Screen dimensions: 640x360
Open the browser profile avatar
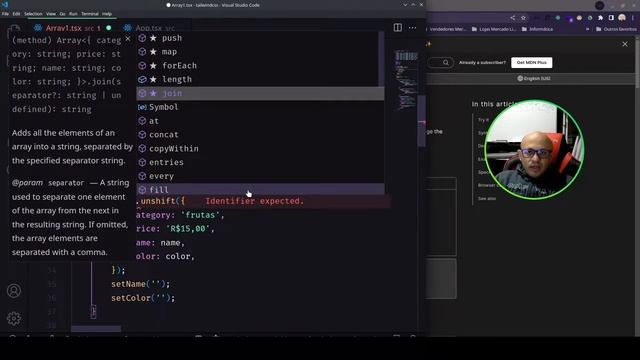[622, 18]
